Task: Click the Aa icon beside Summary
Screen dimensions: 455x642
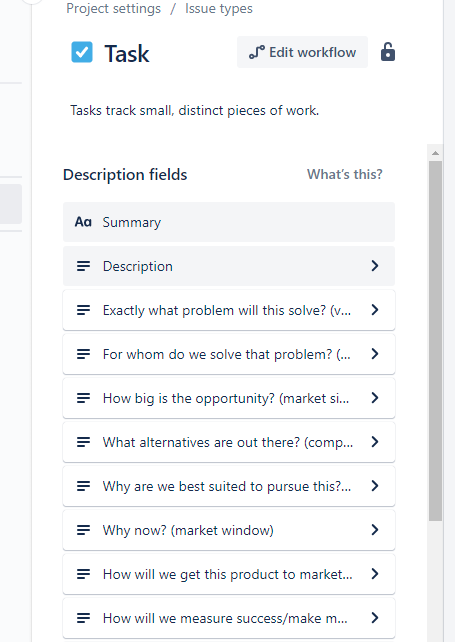Action: tap(83, 222)
